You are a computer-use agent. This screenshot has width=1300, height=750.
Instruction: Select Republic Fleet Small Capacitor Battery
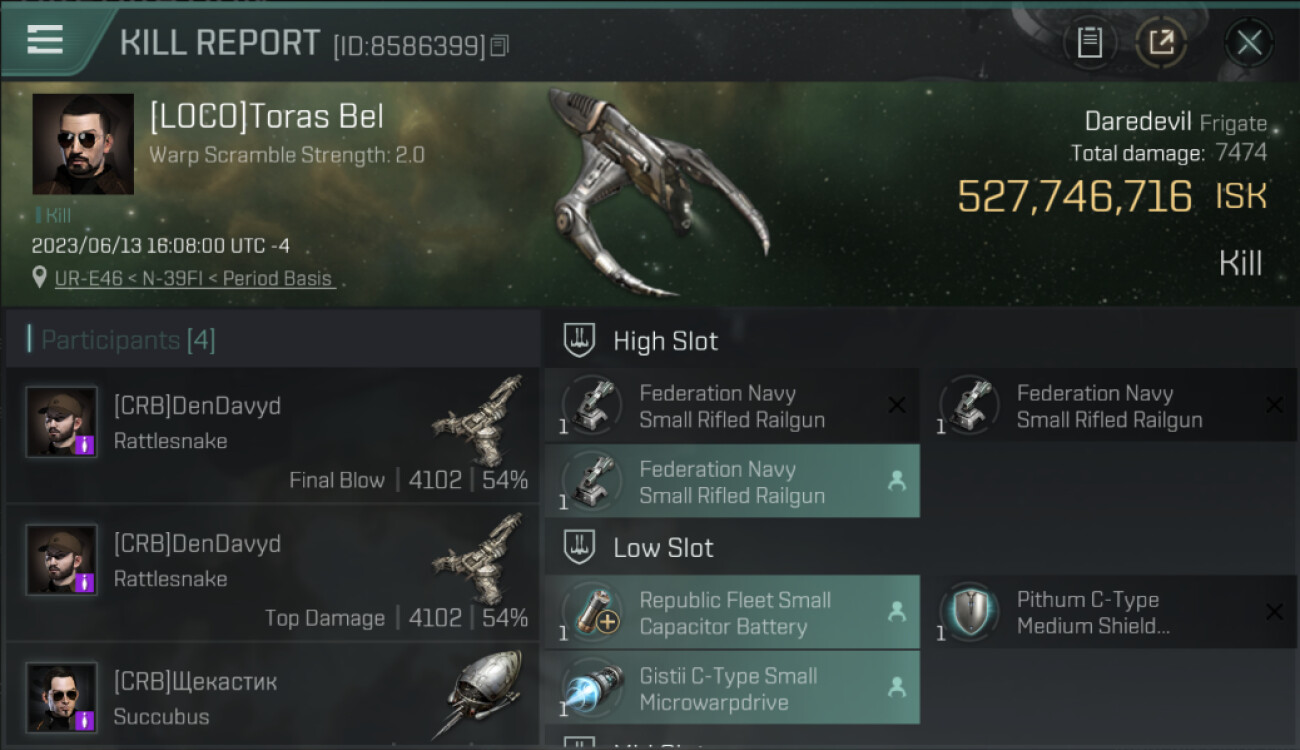point(732,612)
